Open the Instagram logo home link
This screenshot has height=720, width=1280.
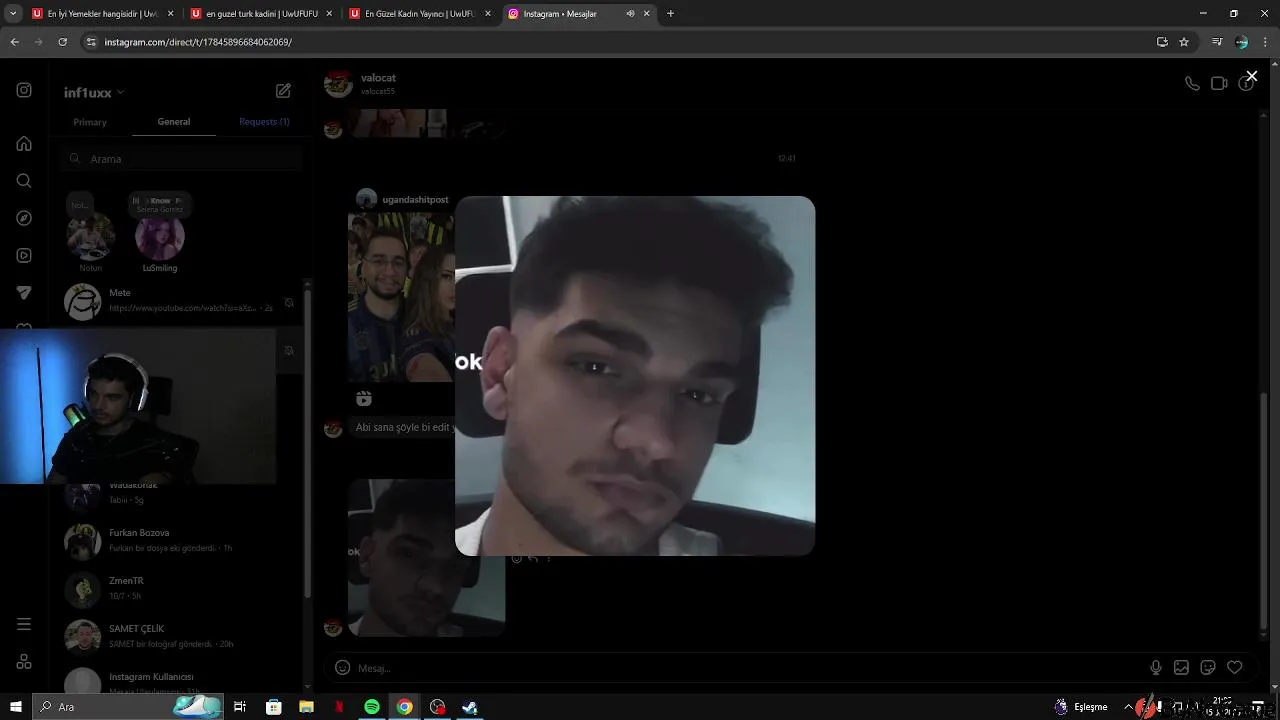(x=24, y=90)
